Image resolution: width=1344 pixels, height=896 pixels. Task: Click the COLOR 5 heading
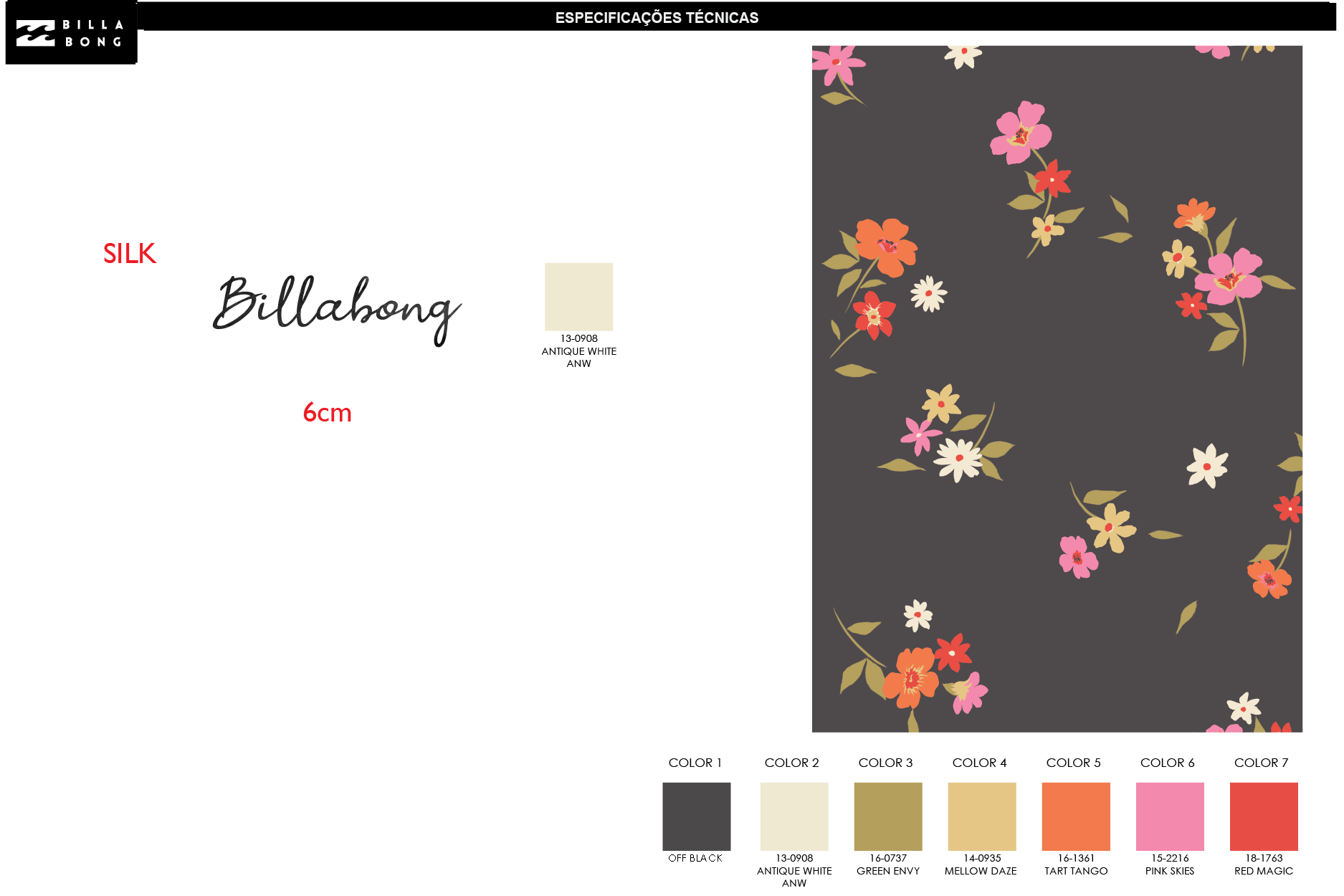[1074, 763]
